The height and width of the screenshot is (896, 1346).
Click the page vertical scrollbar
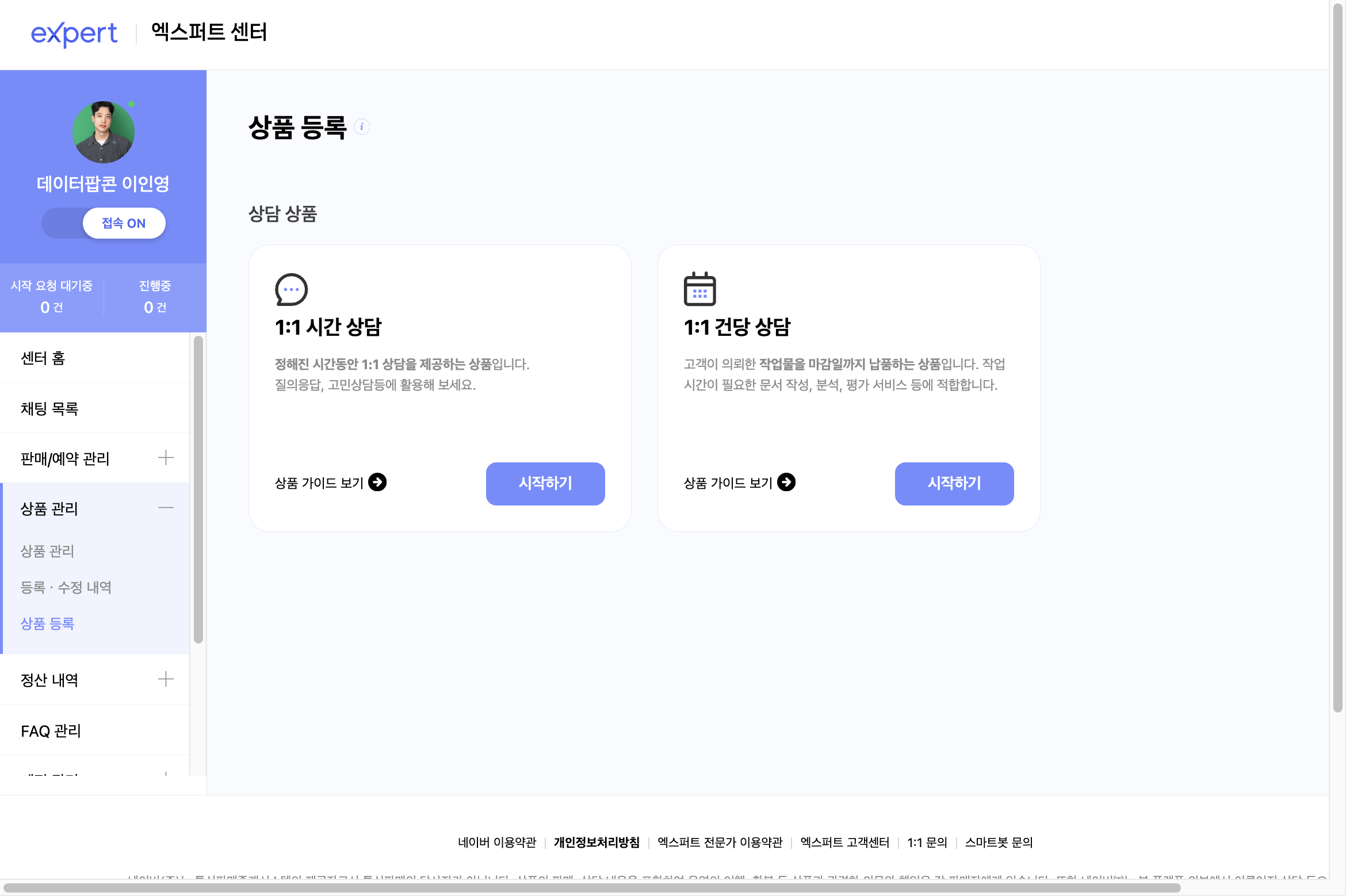click(x=1338, y=357)
